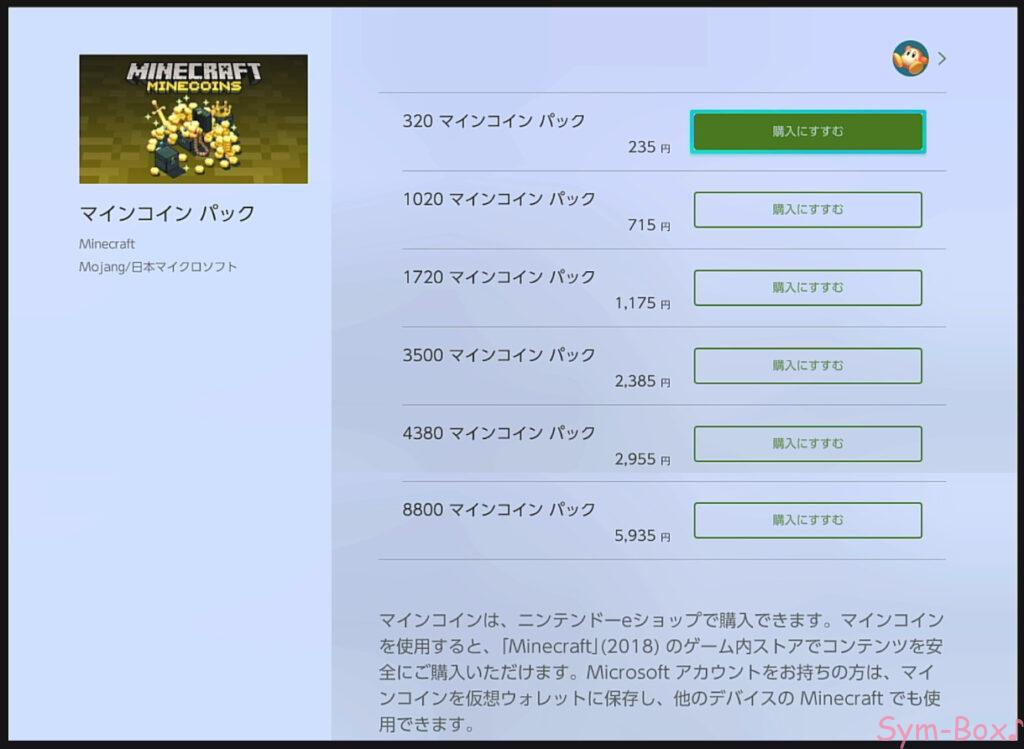Proceed to purchase 1020 Minecoin pack
1024x749 pixels.
808,210
